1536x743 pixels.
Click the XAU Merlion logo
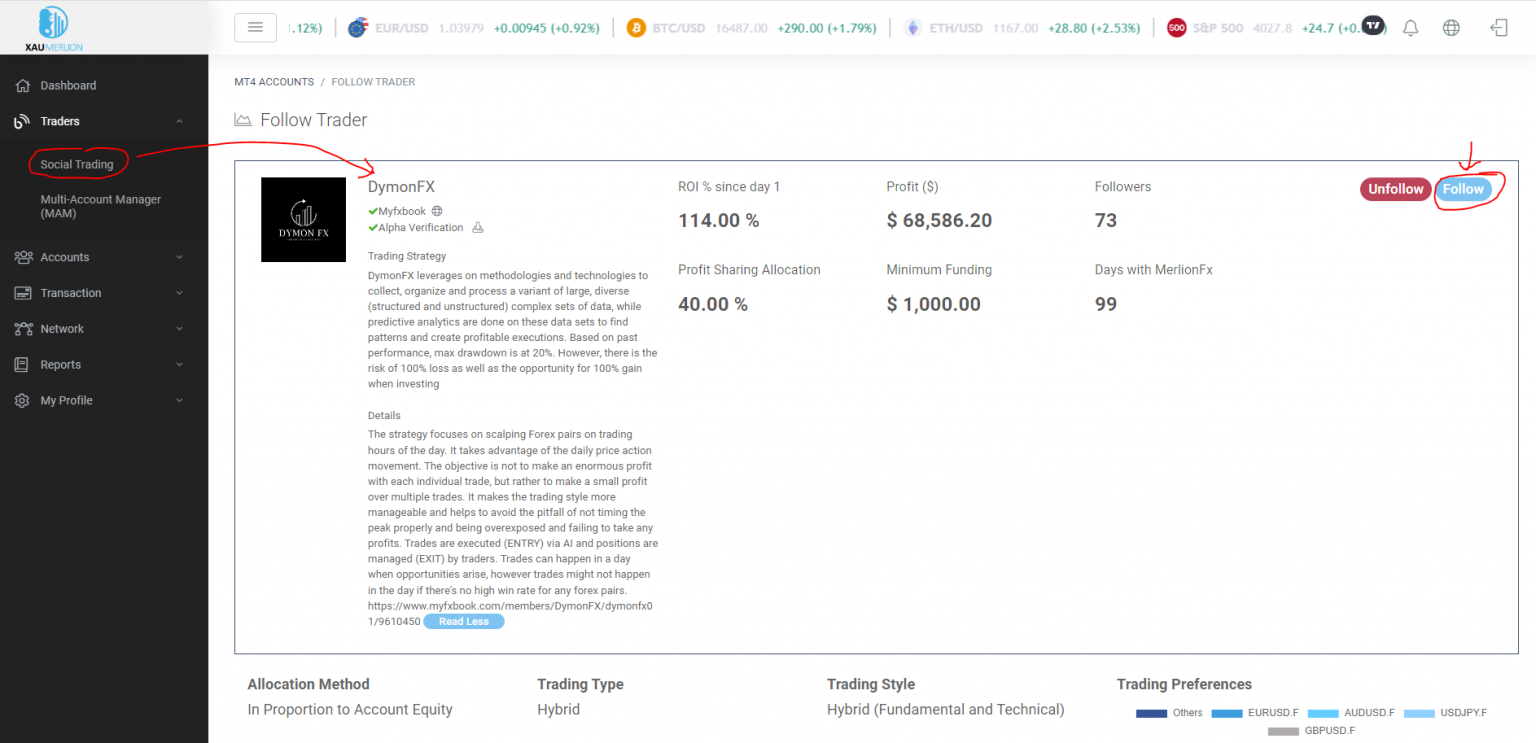click(53, 28)
